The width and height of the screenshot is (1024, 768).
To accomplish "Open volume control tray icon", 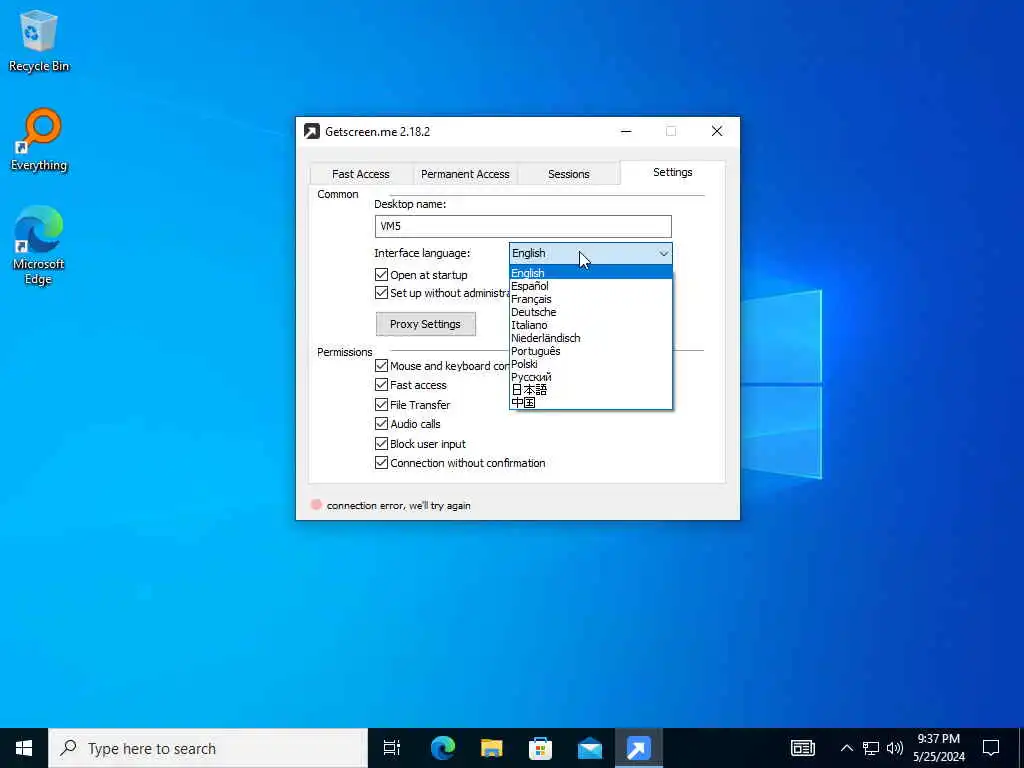I will [x=895, y=748].
